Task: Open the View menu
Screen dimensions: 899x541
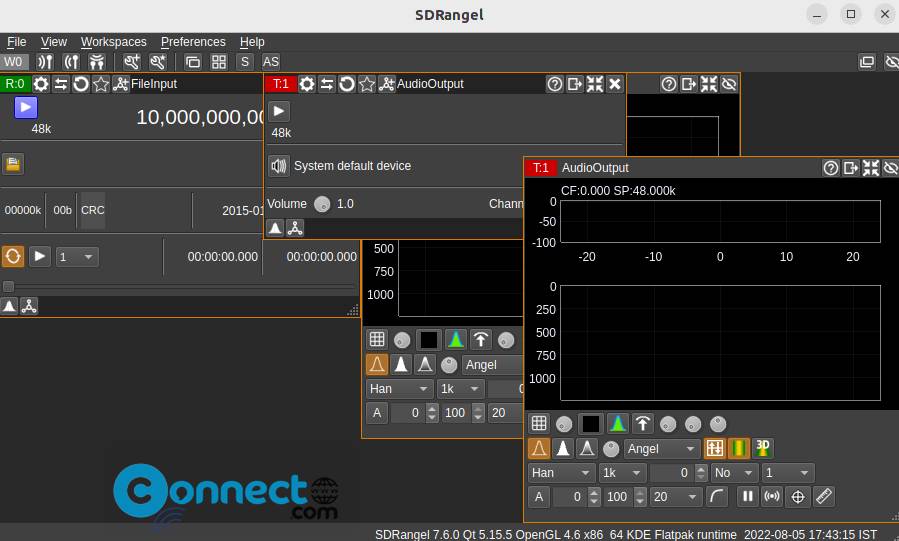Action: pos(54,42)
